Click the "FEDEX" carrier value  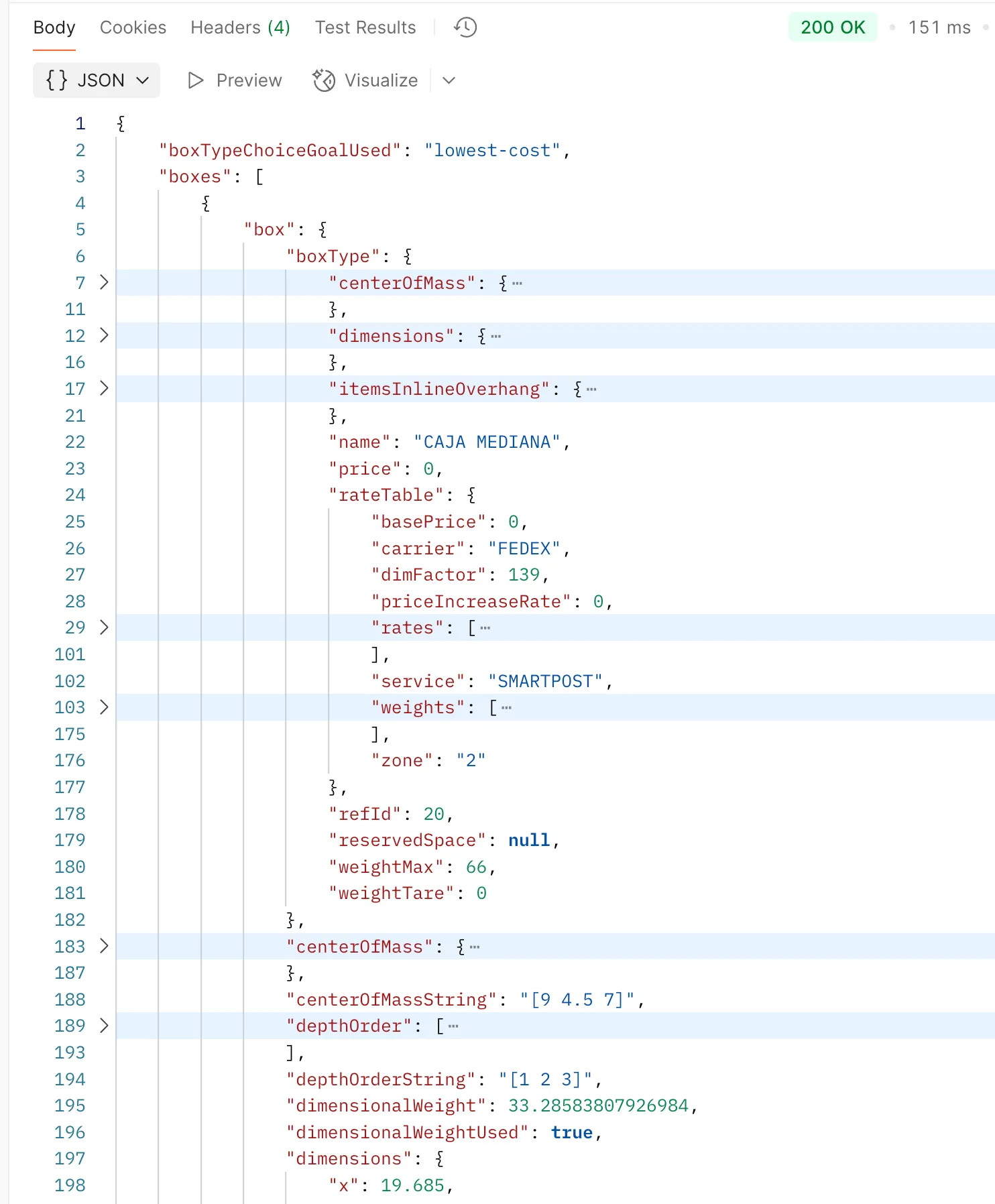(x=524, y=548)
